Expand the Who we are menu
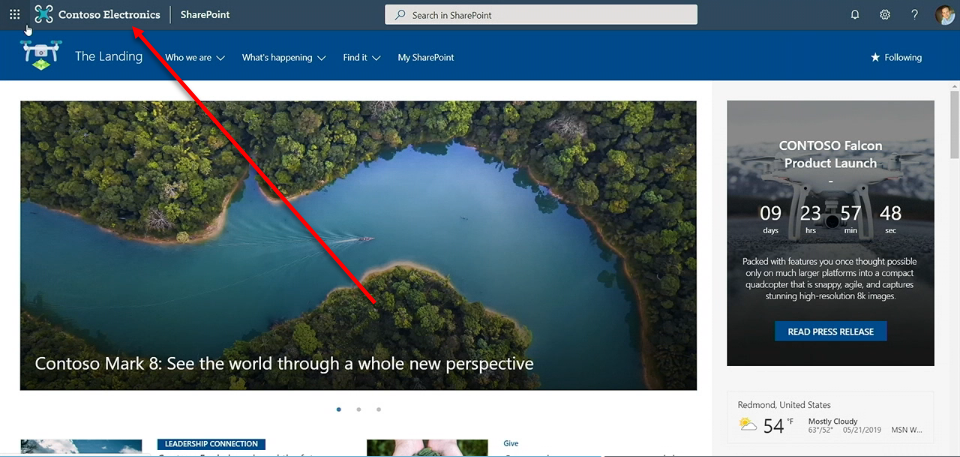 tap(194, 58)
